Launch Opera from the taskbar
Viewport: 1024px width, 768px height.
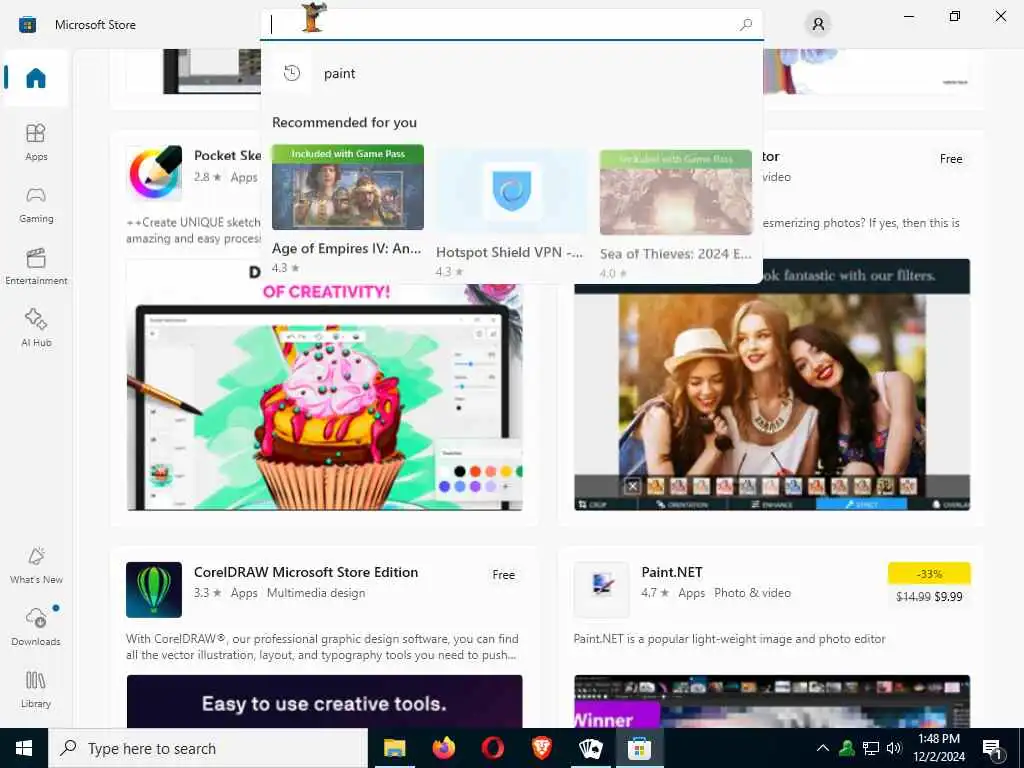coord(492,748)
